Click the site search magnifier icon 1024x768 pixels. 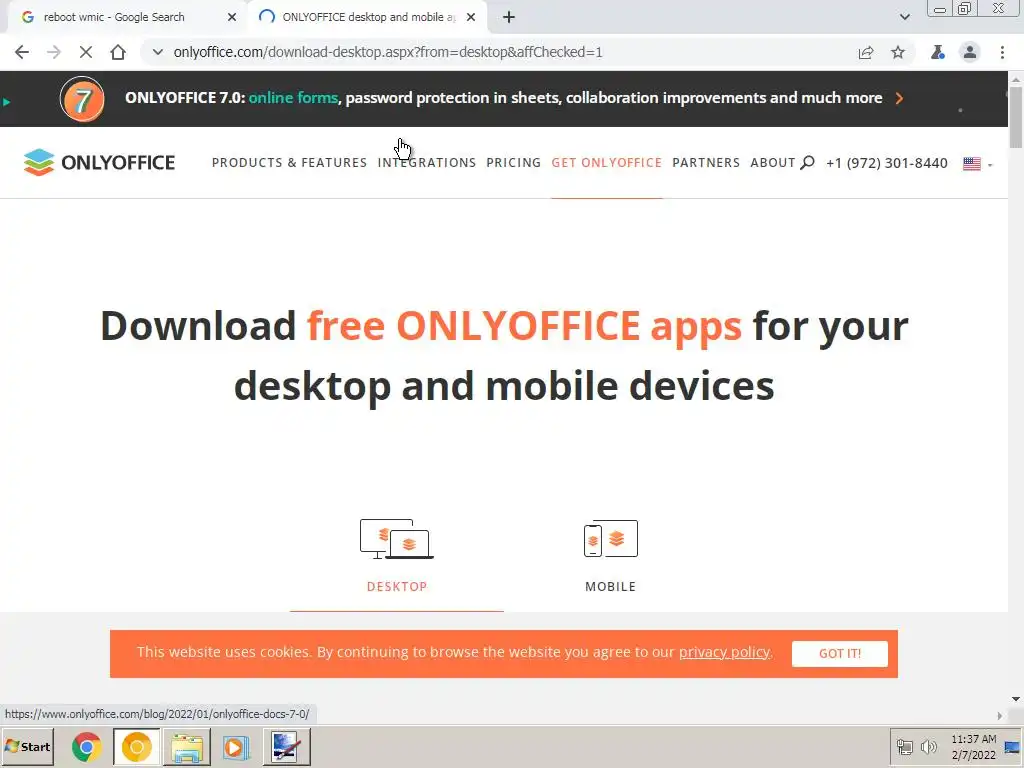(807, 163)
